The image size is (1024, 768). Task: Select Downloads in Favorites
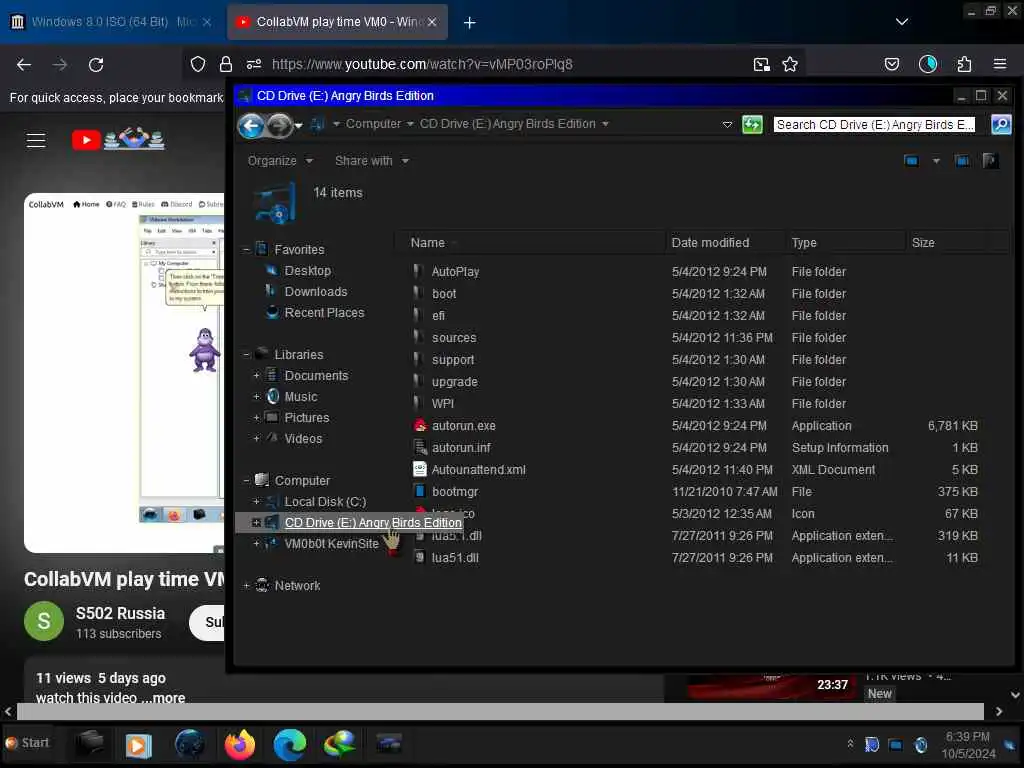(x=315, y=291)
